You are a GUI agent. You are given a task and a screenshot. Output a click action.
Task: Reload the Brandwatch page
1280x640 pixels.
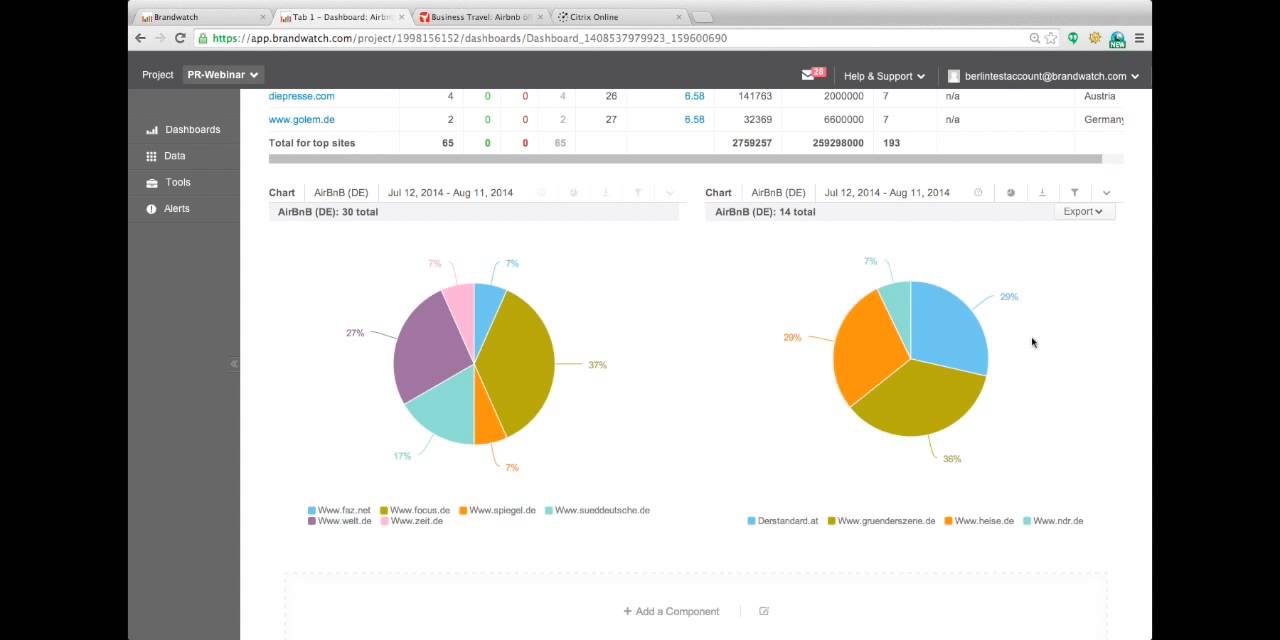(180, 38)
